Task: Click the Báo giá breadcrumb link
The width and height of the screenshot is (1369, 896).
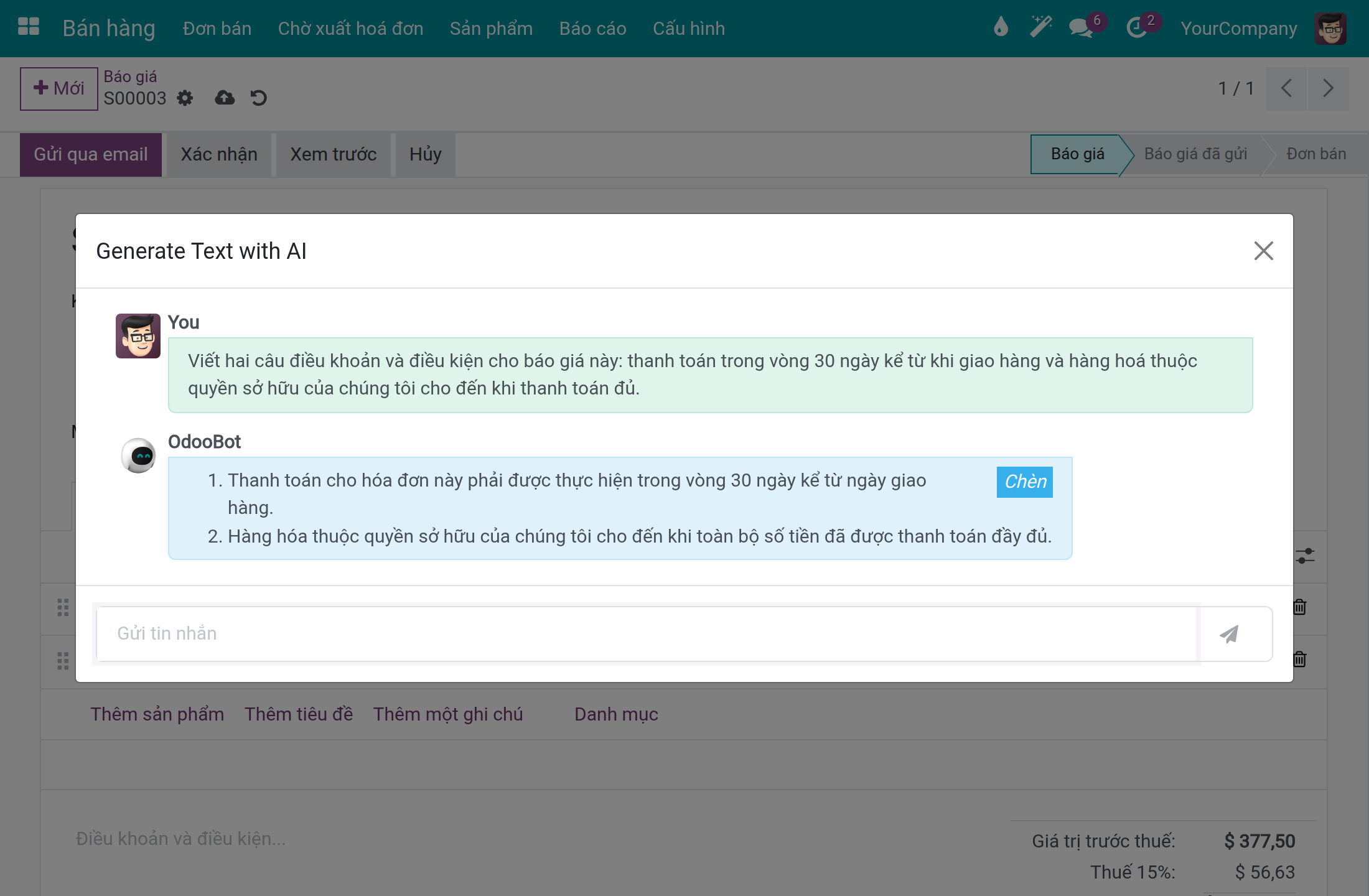Action: 130,77
